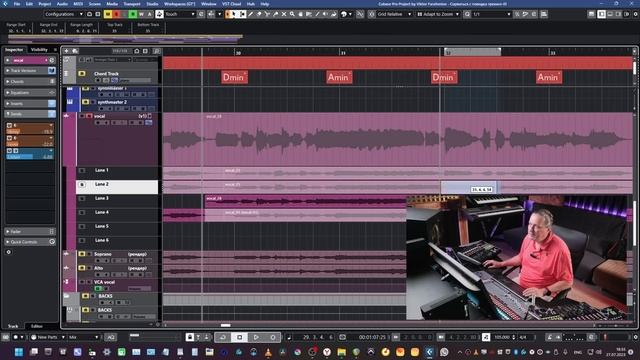Open the Adapt to Zoom grid dropdown
The image size is (640, 360).
(438, 14)
